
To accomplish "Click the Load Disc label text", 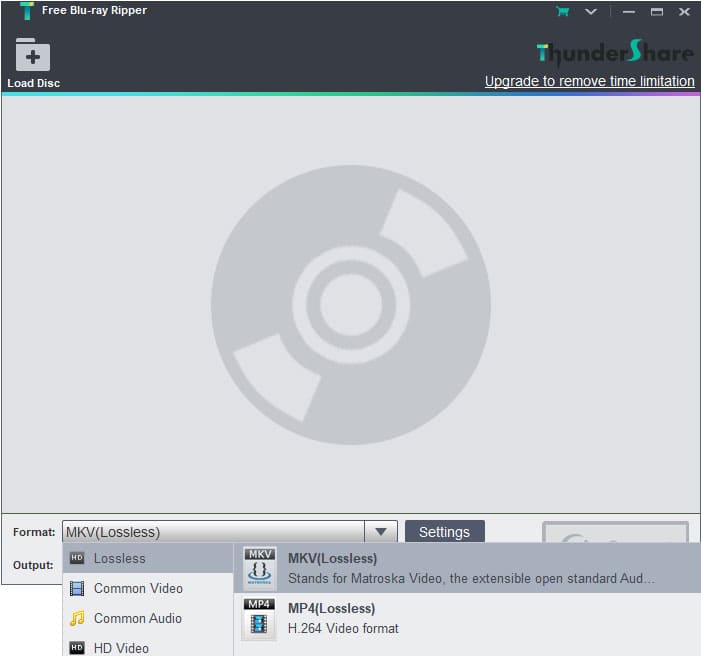I will 34,83.
